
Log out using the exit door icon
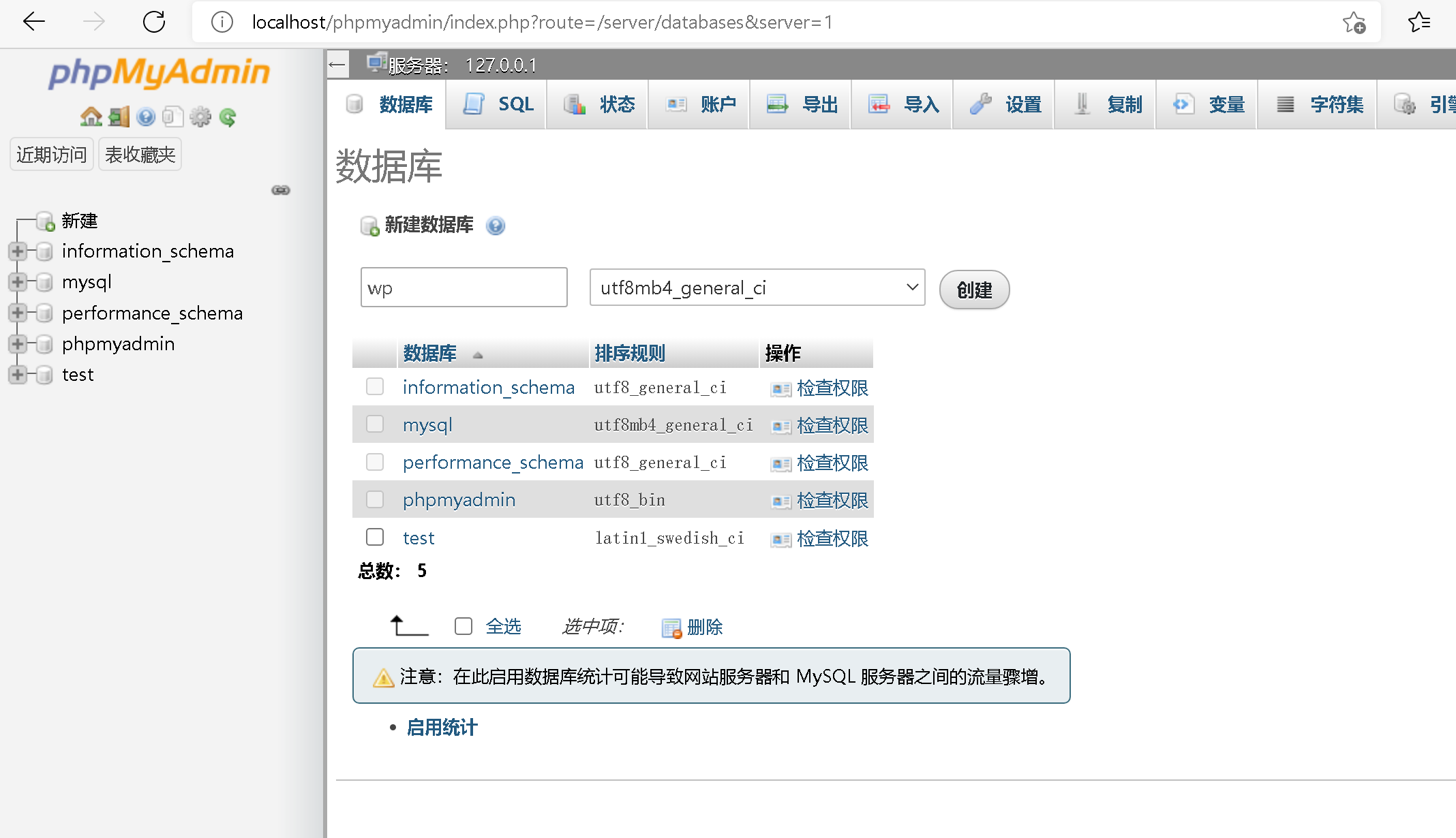tap(118, 117)
